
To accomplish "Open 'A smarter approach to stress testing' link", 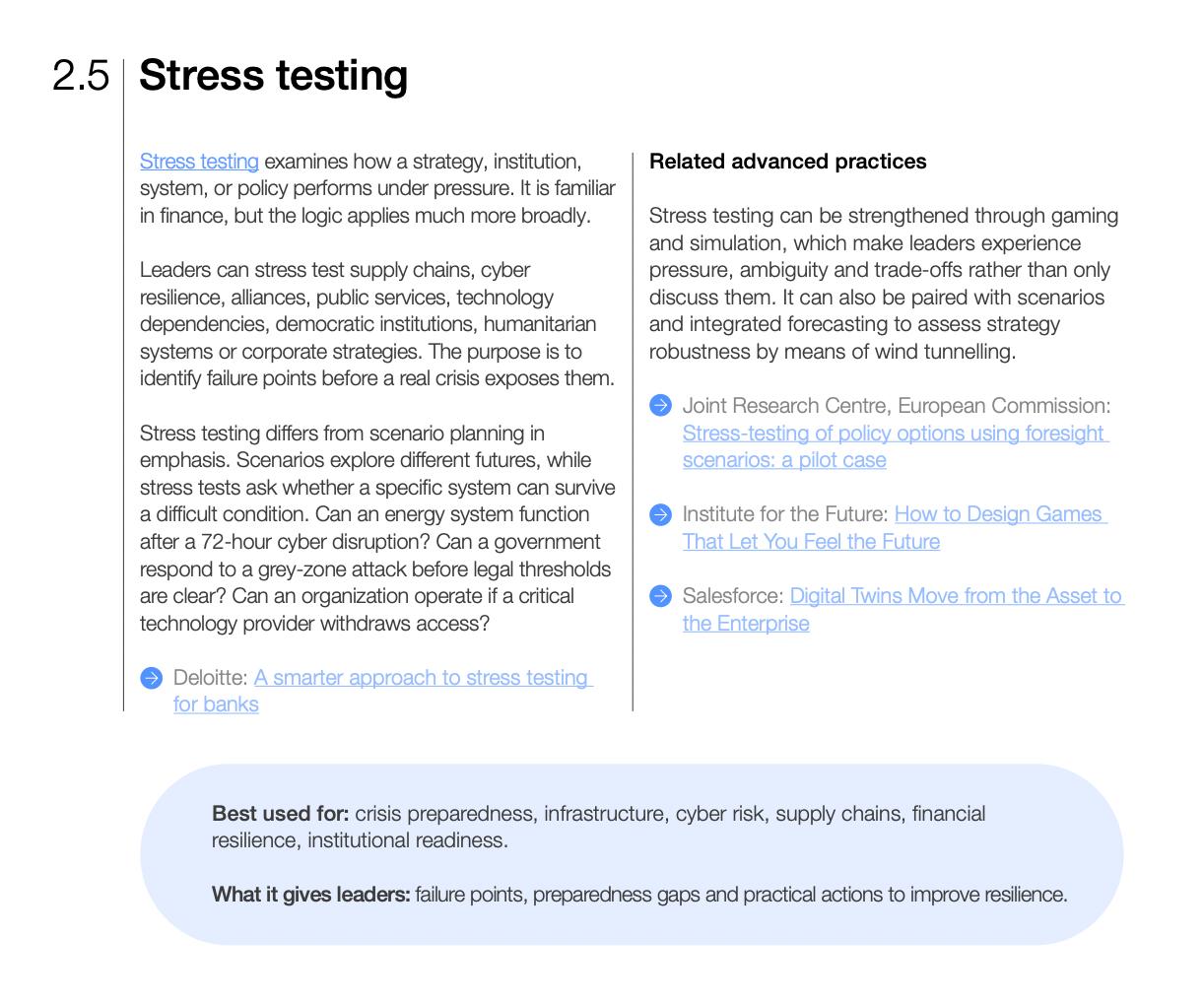I will click(x=422, y=677).
